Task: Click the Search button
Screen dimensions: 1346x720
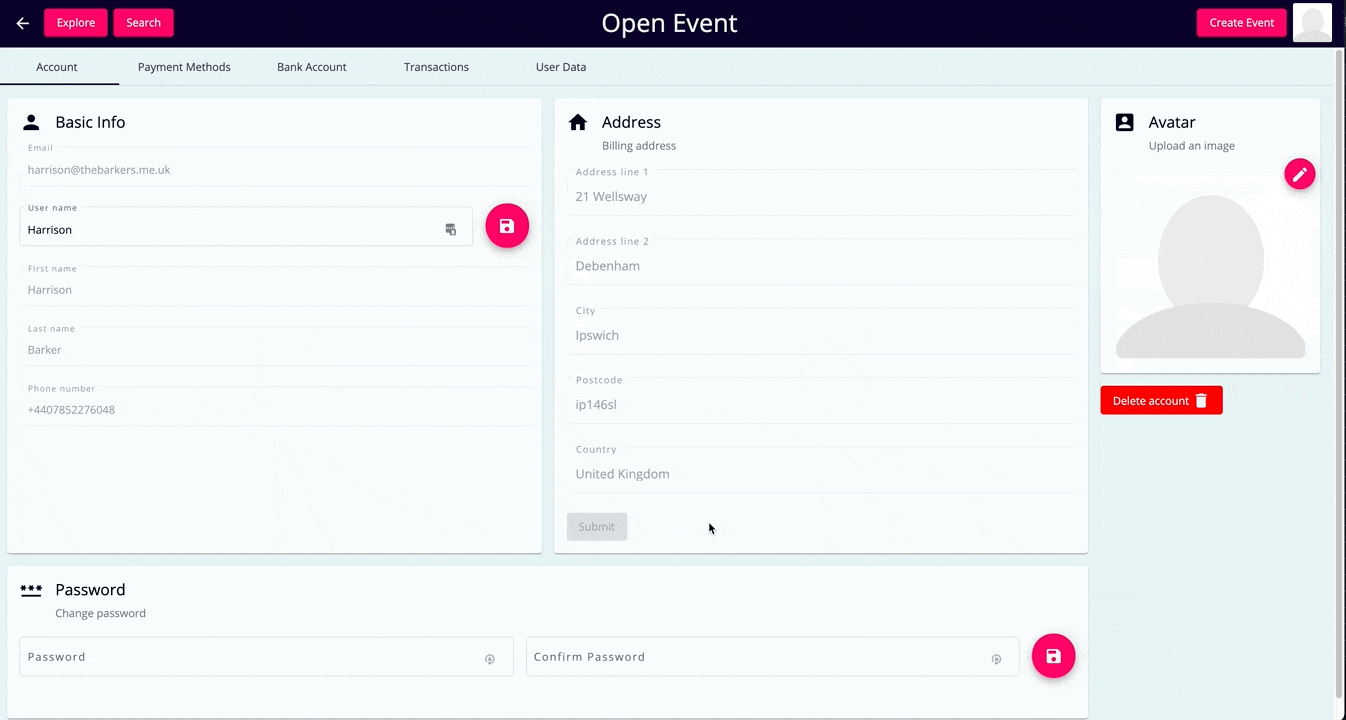Action: pyautogui.click(x=143, y=23)
